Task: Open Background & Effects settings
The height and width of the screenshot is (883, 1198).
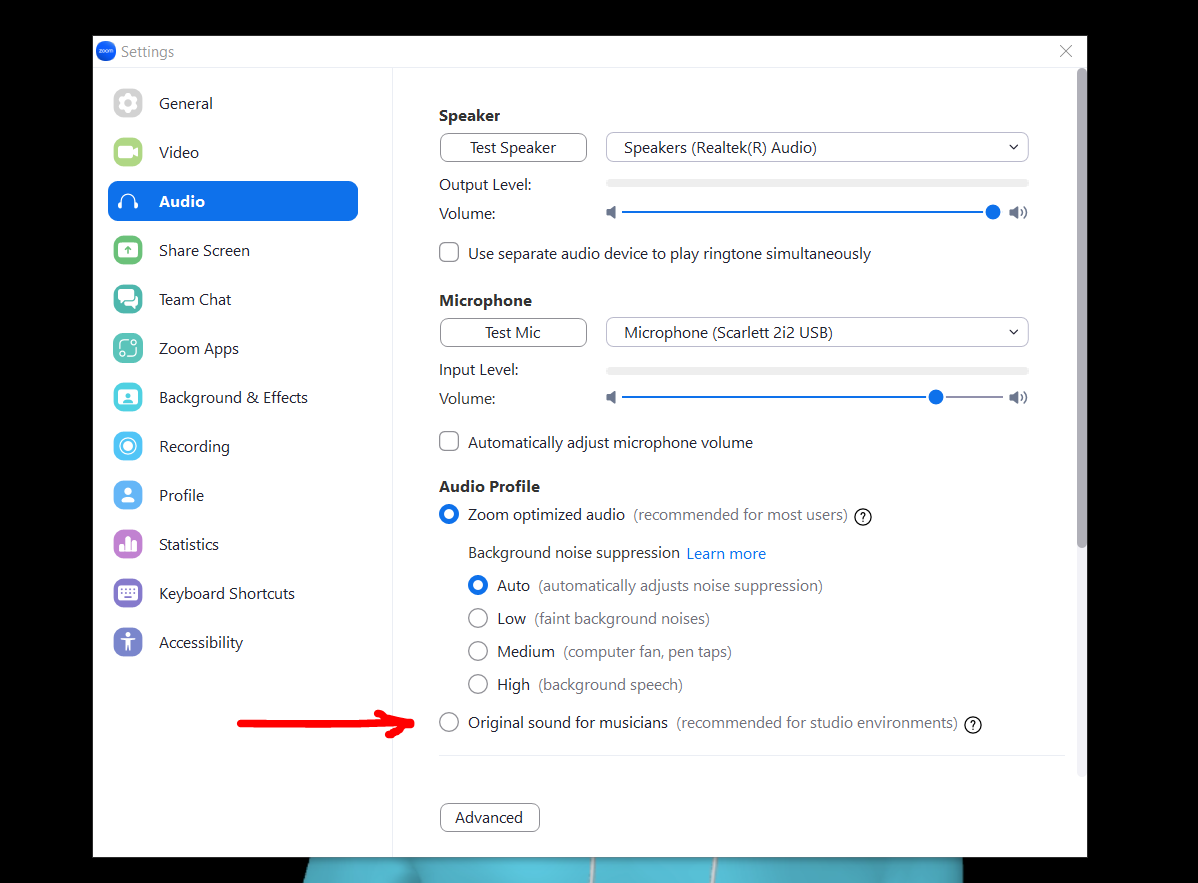Action: pyautogui.click(x=232, y=397)
